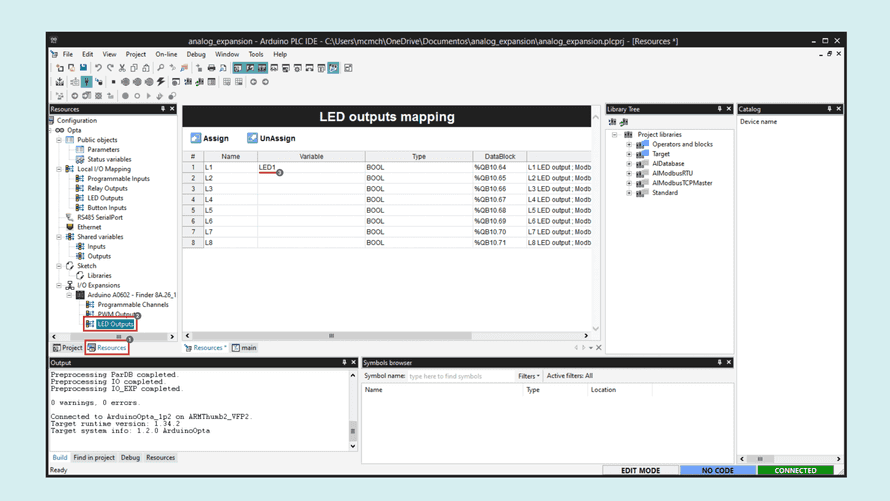
Task: Click the Assign button
Action: pos(209,138)
